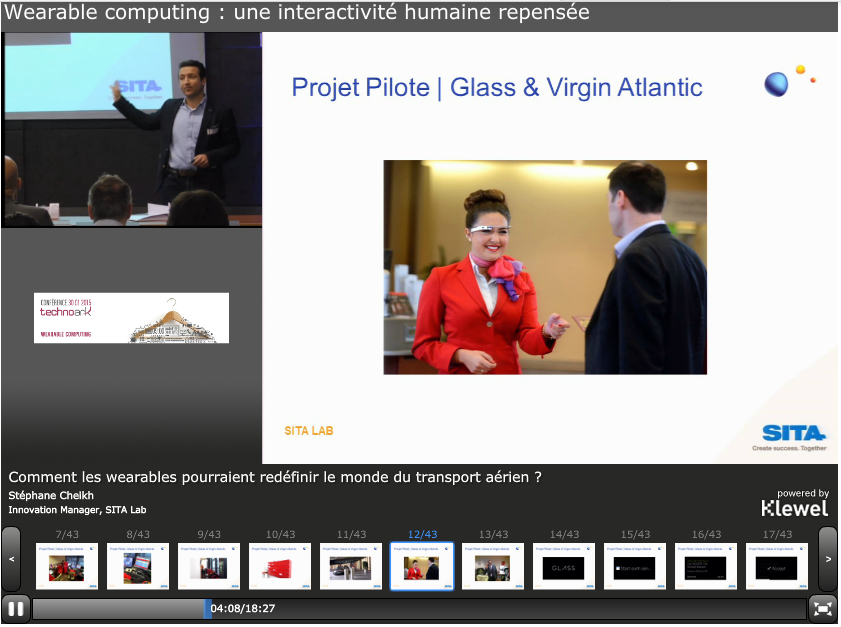This screenshot has height=627, width=841.
Task: Jump to slide 7/43 thumbnail
Action: point(67,566)
